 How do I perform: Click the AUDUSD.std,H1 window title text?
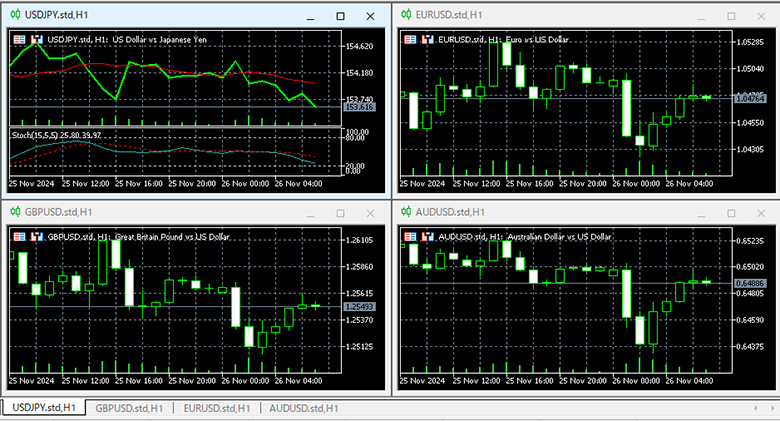coord(450,212)
